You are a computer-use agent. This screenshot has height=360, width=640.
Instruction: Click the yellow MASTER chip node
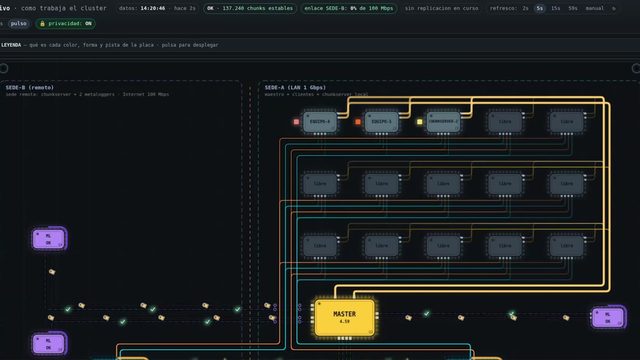344,318
